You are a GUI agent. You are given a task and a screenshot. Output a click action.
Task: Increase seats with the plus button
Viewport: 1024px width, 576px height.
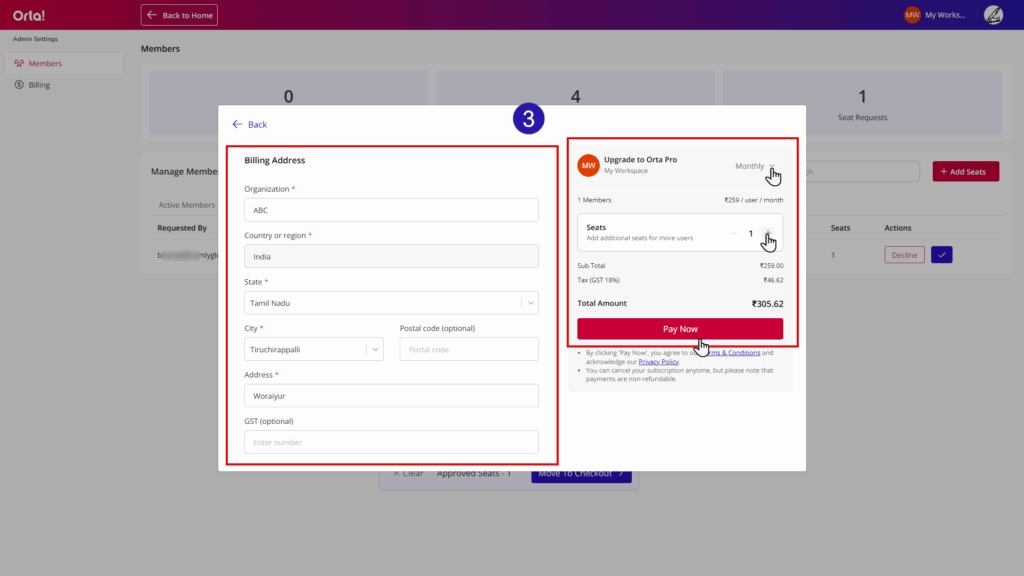[767, 233]
